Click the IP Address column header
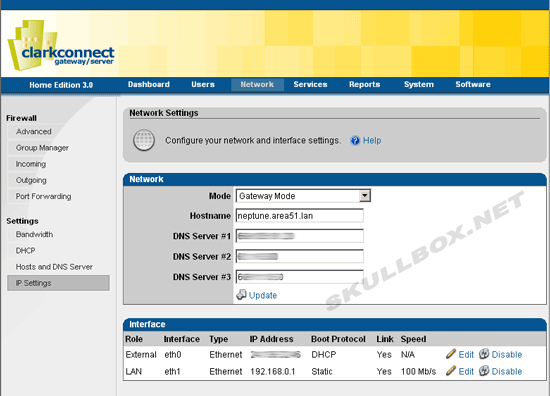This screenshot has width=550, height=396. [271, 339]
